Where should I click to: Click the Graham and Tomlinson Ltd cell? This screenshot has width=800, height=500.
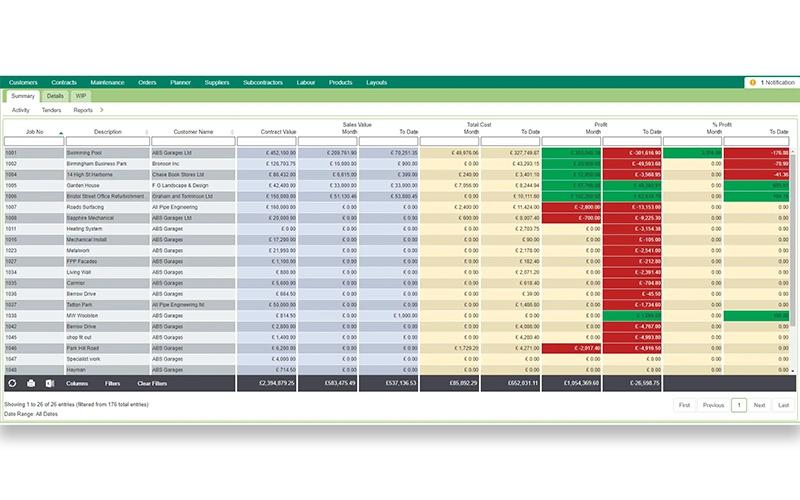[x=193, y=196]
